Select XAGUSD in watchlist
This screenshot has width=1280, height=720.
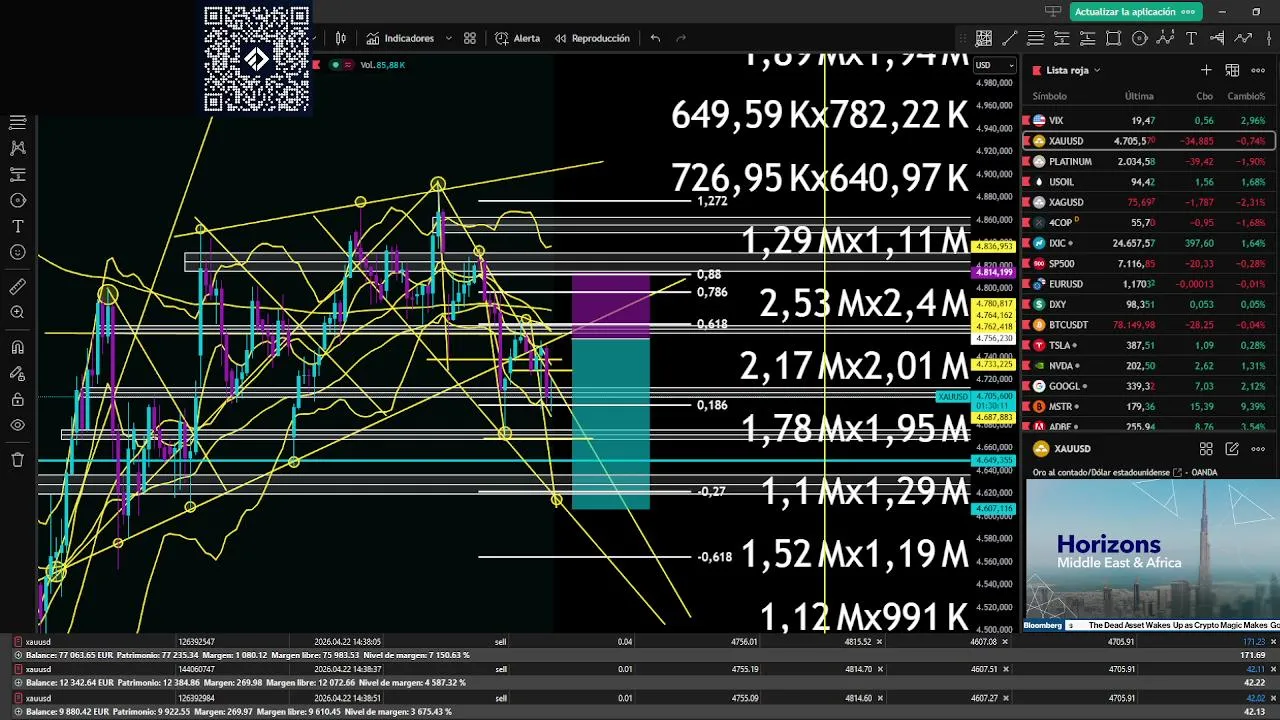[1148, 202]
